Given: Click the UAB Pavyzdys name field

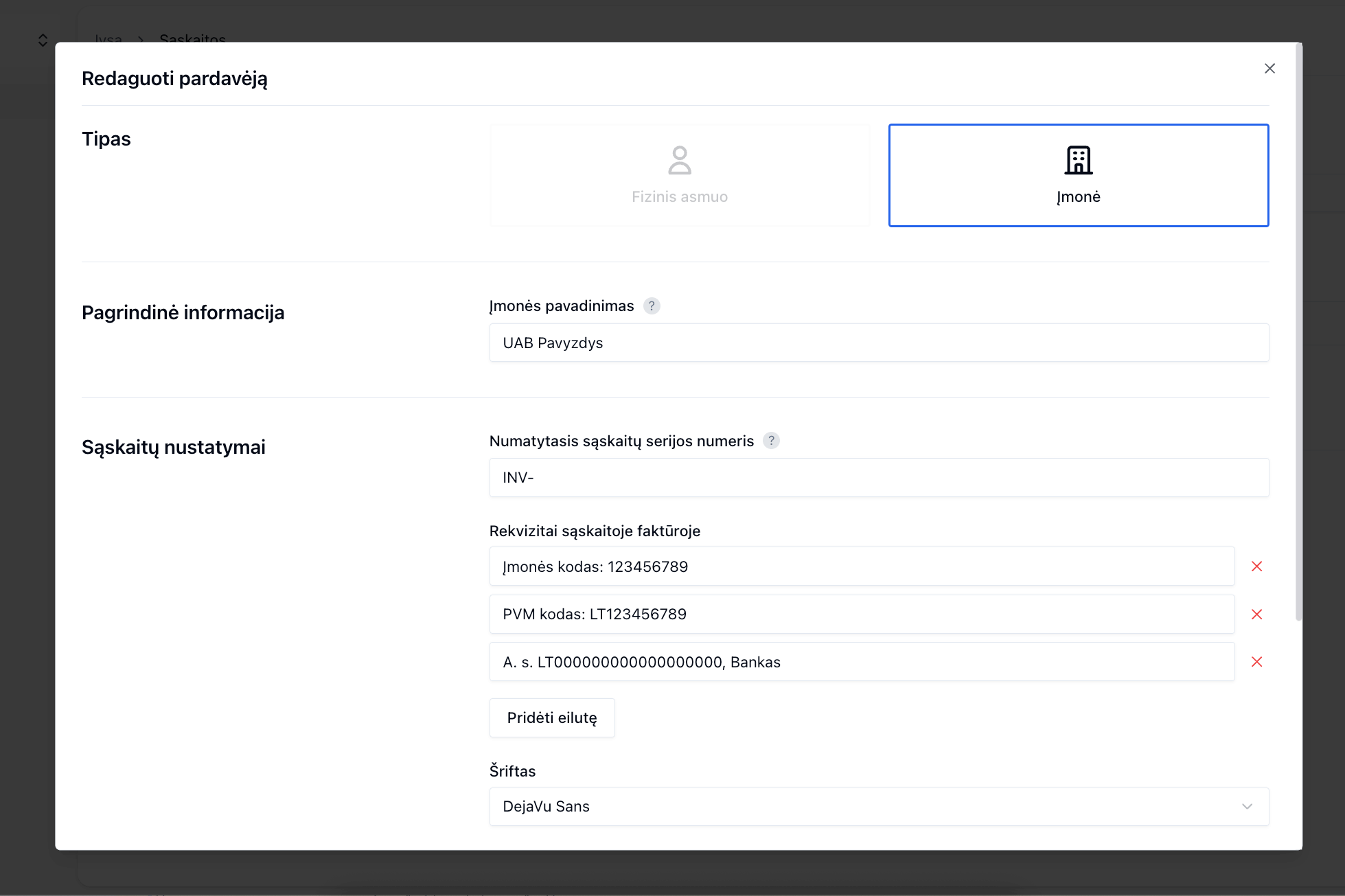Looking at the screenshot, I should (878, 343).
